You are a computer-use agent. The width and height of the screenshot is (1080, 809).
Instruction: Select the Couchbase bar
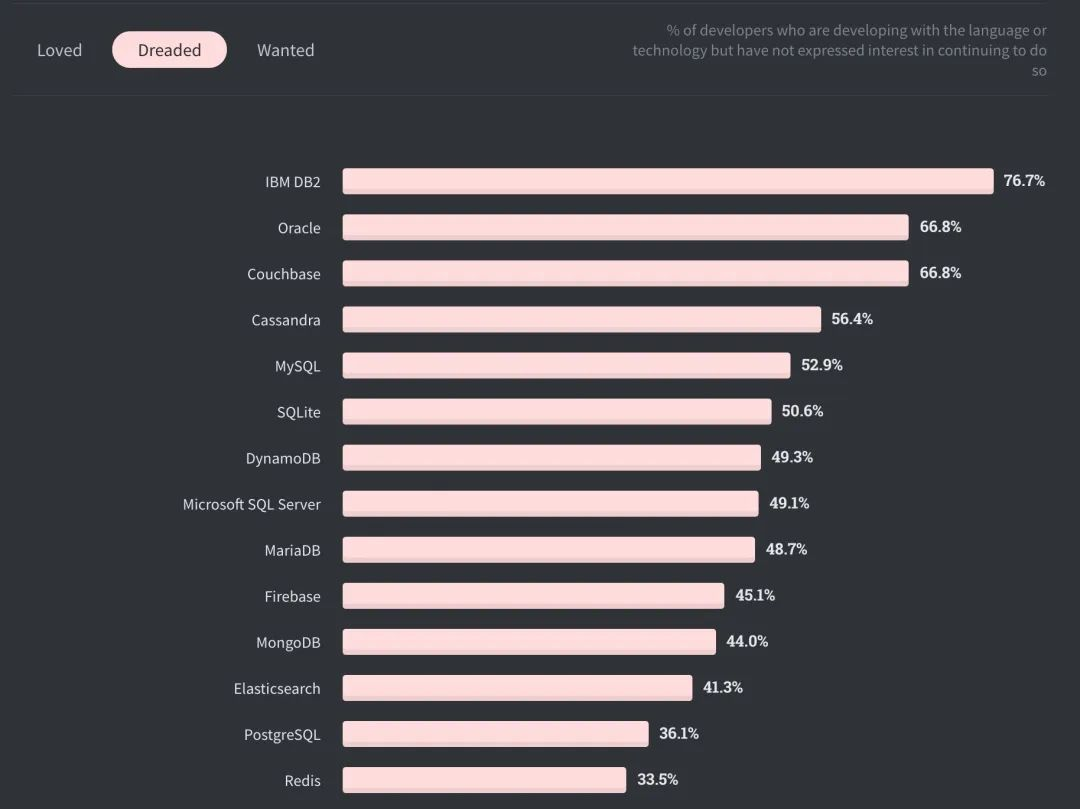[625, 273]
